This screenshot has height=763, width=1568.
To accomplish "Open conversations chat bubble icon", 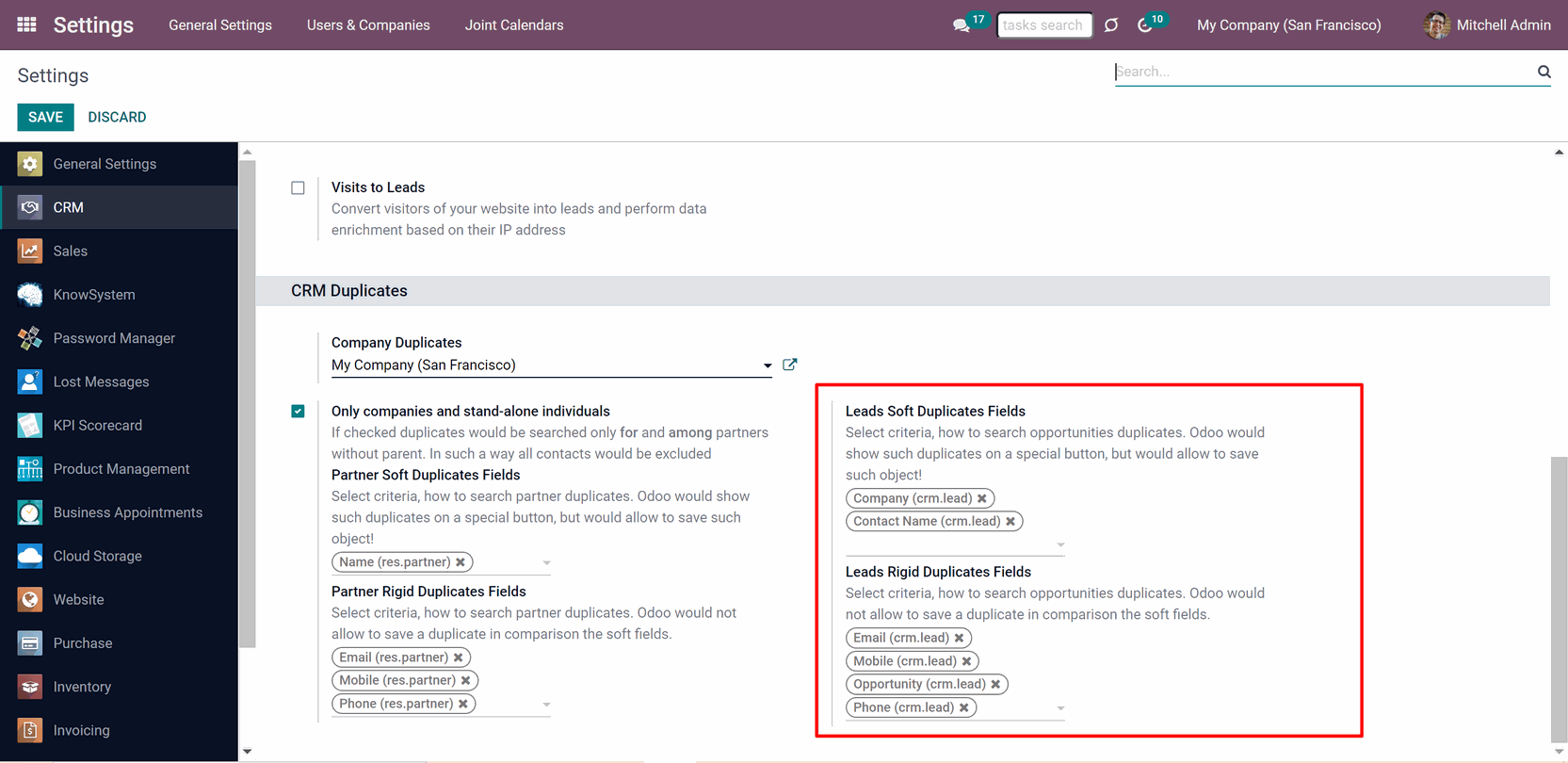I will point(962,25).
